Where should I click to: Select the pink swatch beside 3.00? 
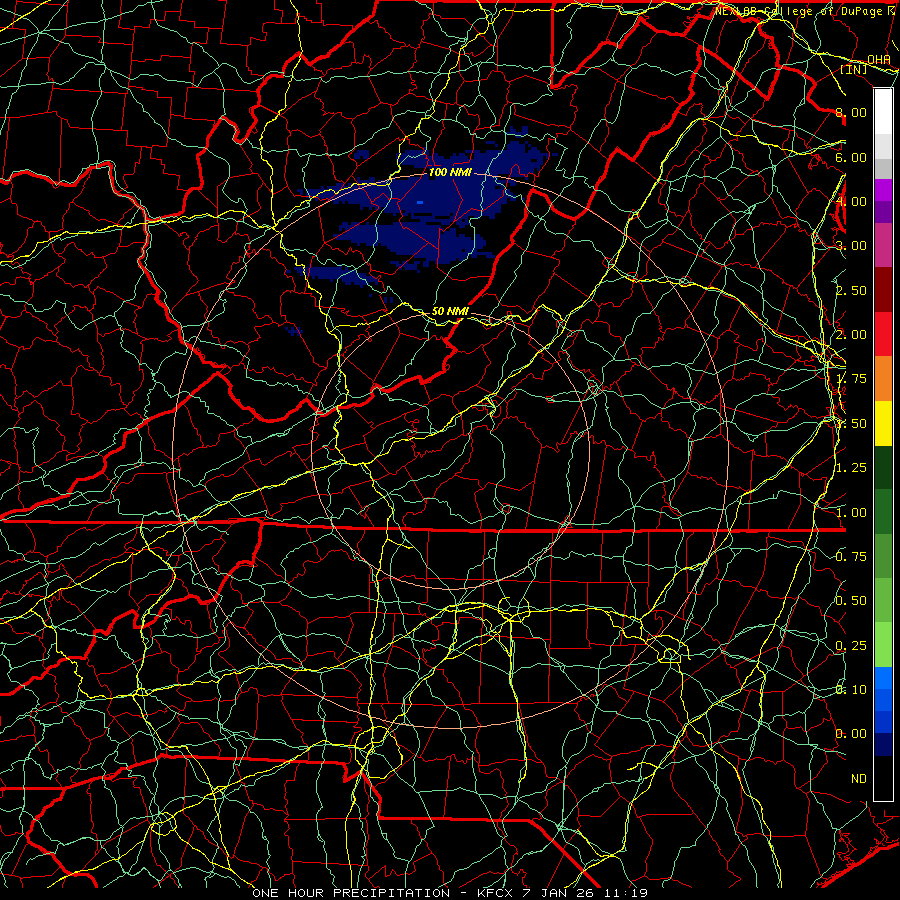coord(883,246)
